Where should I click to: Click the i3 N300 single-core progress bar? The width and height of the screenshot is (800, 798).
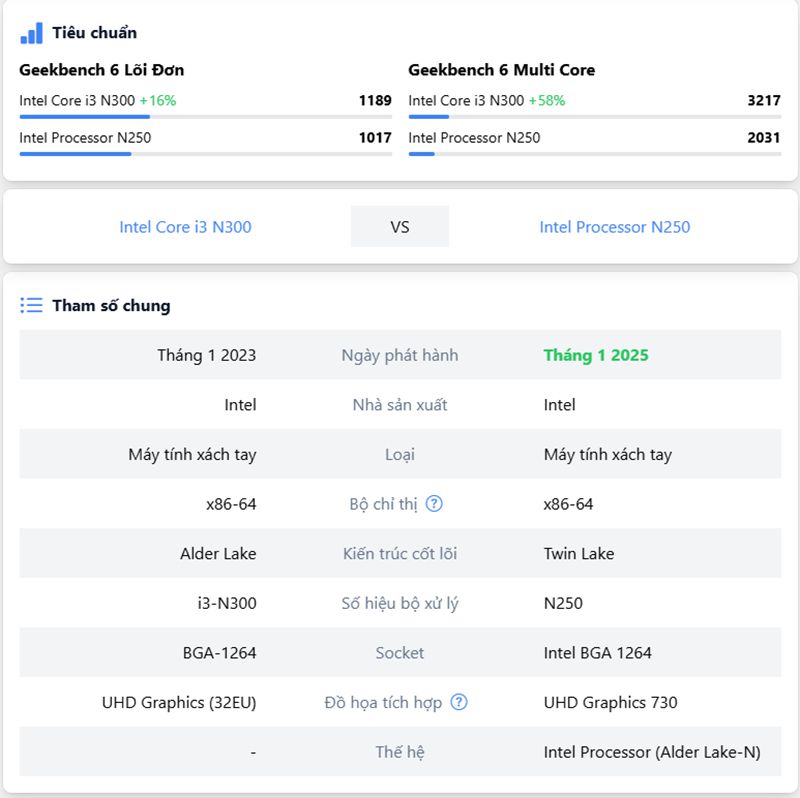click(205, 117)
